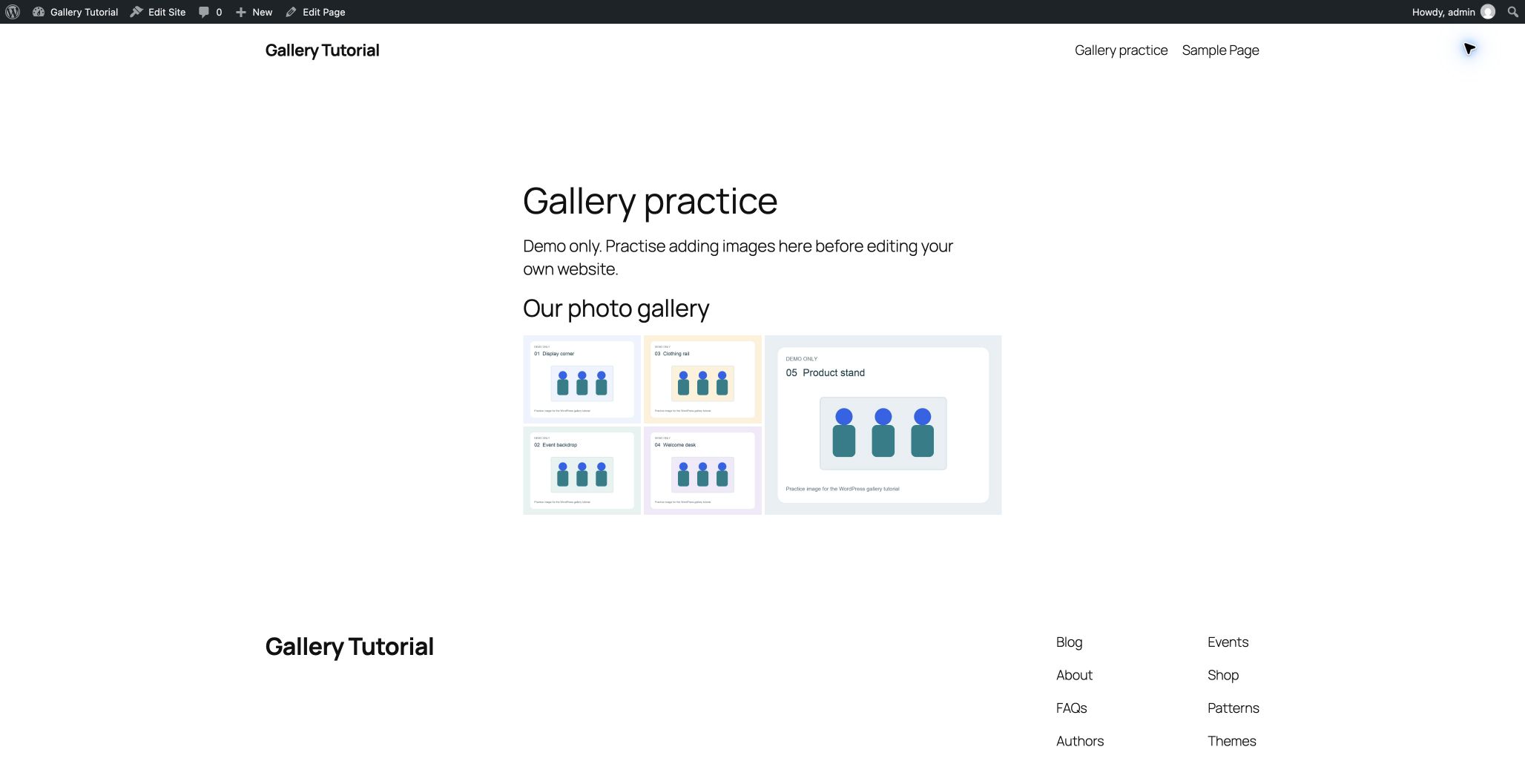Open the Howdy, admin account menu
Viewport: 1525px width, 784px height.
coord(1453,12)
